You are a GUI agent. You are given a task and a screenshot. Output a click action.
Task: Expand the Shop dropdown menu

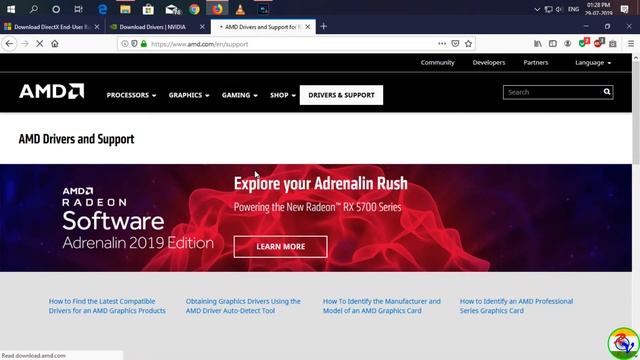[x=282, y=95]
